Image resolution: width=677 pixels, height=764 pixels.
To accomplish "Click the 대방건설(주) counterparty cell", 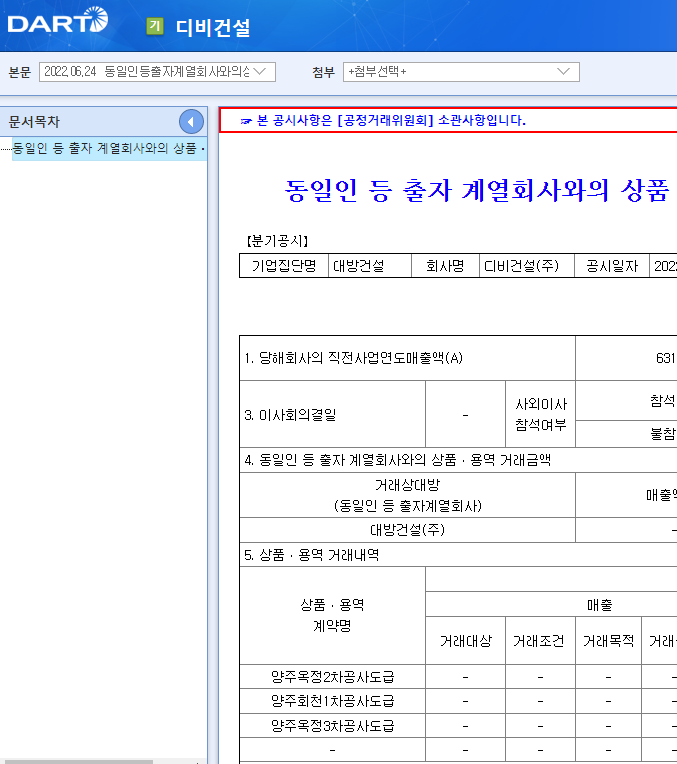I will click(407, 530).
